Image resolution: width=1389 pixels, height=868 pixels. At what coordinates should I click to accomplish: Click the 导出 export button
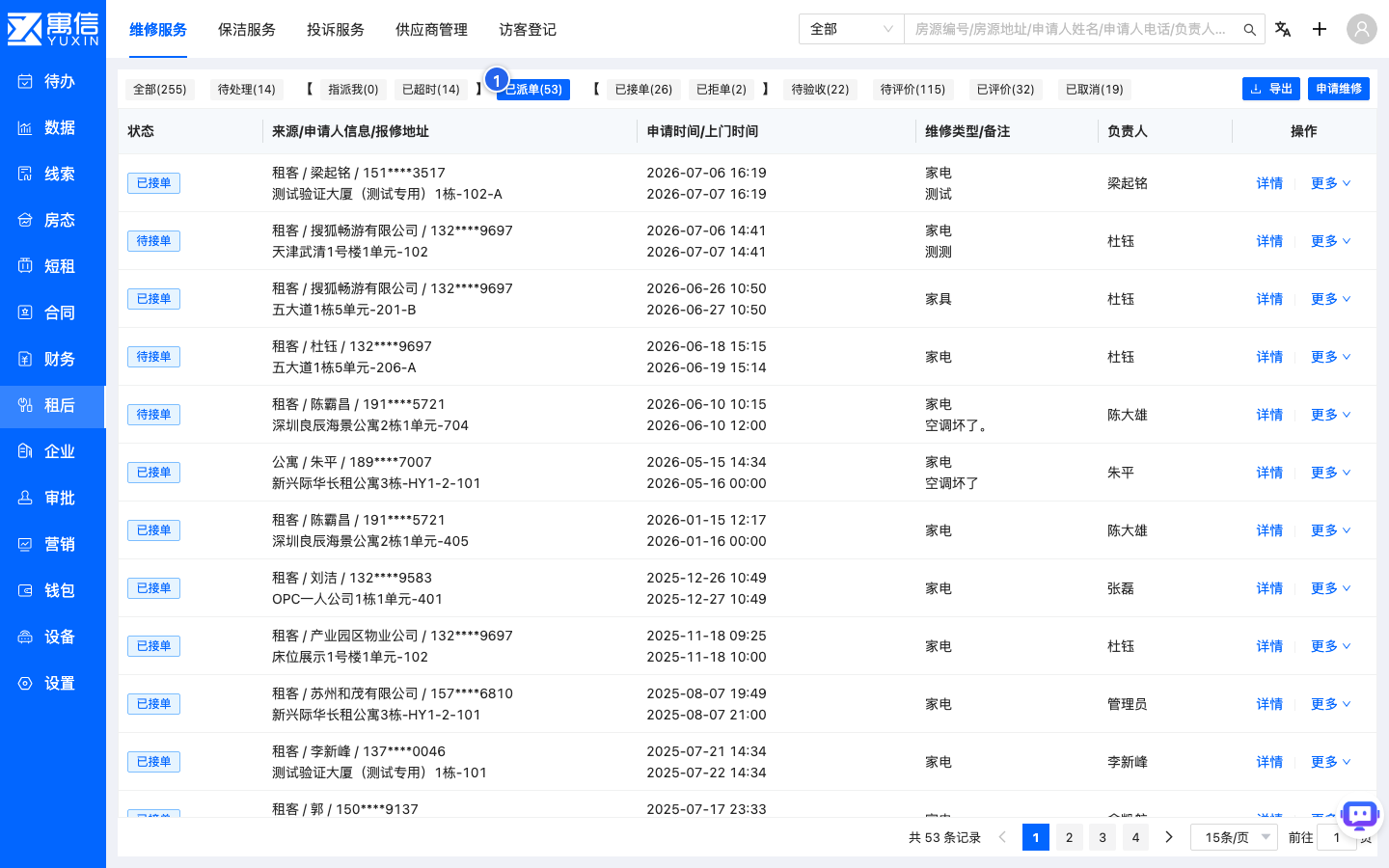click(1271, 89)
